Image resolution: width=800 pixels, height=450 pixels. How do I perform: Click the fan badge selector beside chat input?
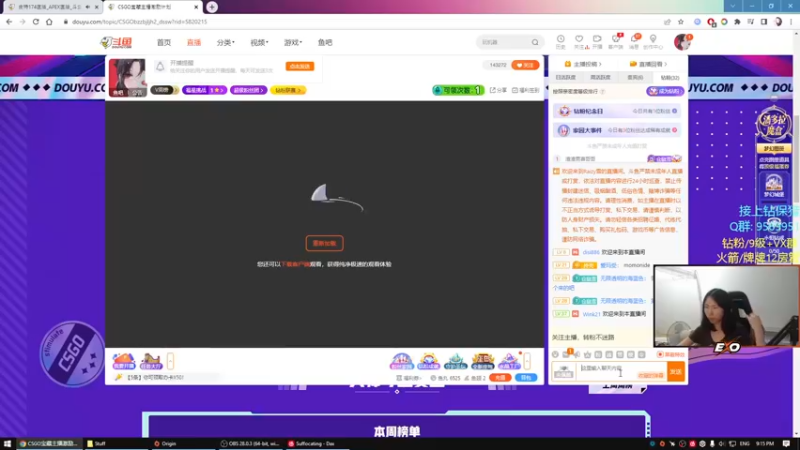[x=563, y=371]
